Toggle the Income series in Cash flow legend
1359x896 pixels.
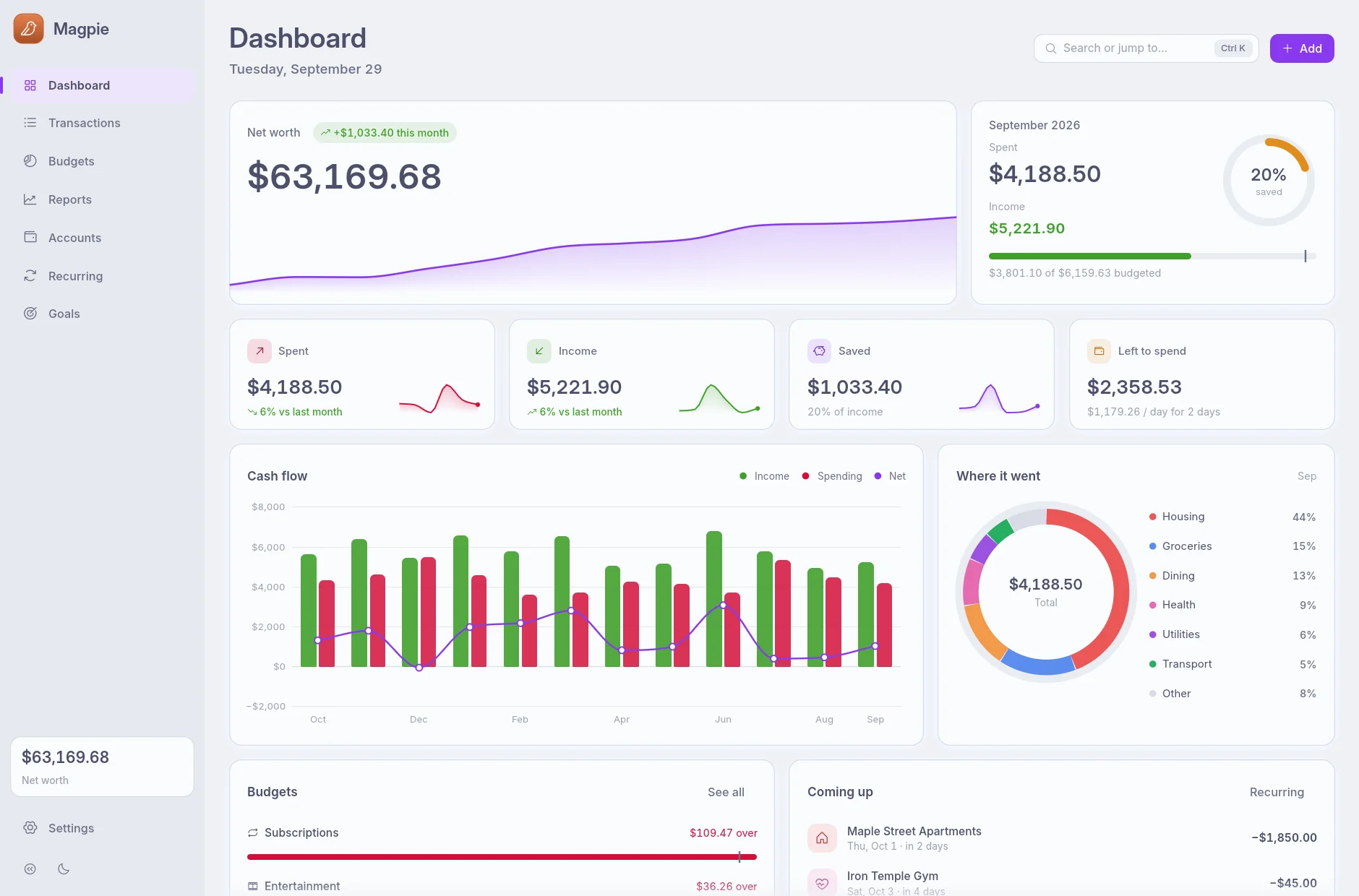[764, 476]
